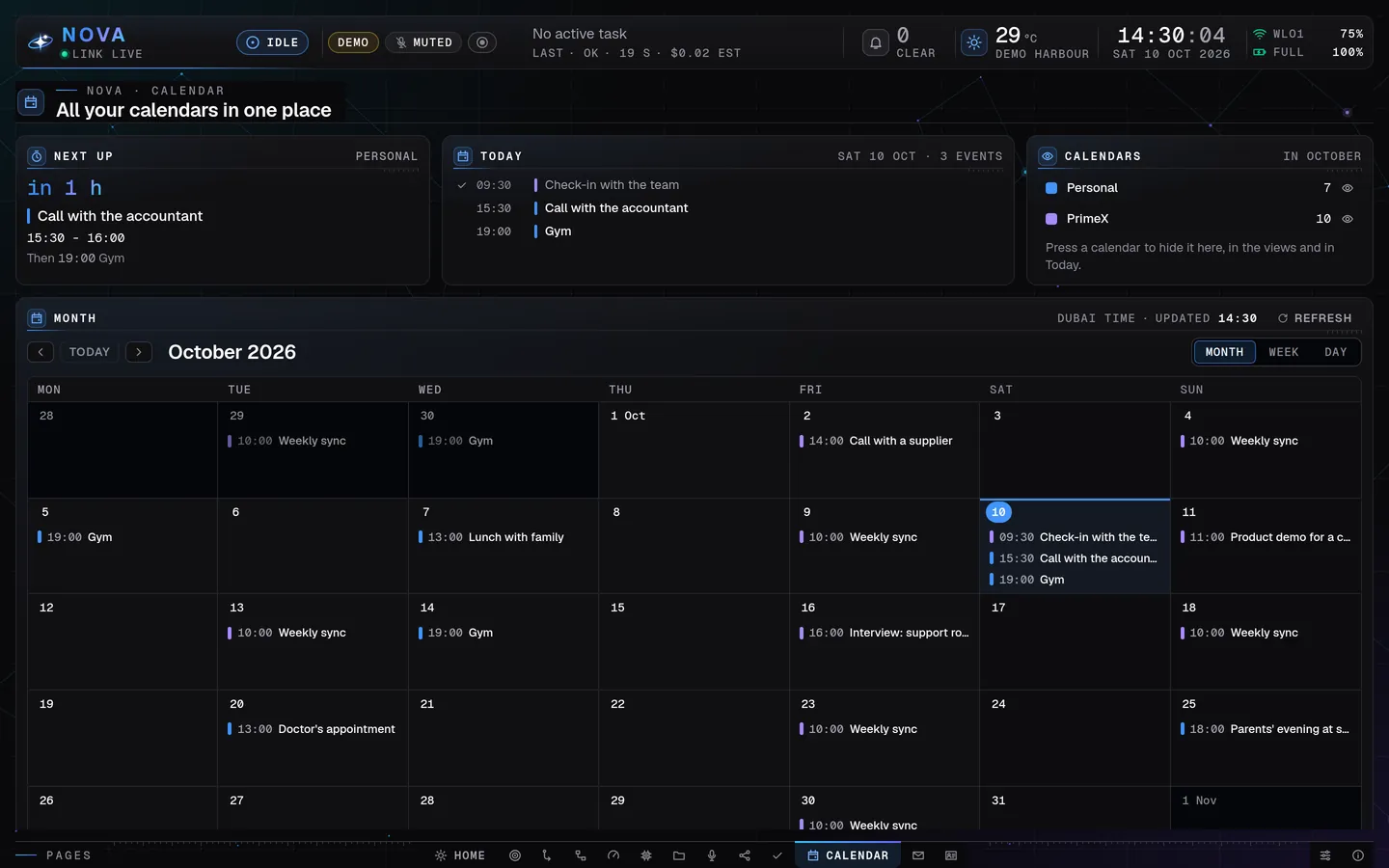
Task: Click Call with the accountant in Next Up
Action: tap(120, 216)
